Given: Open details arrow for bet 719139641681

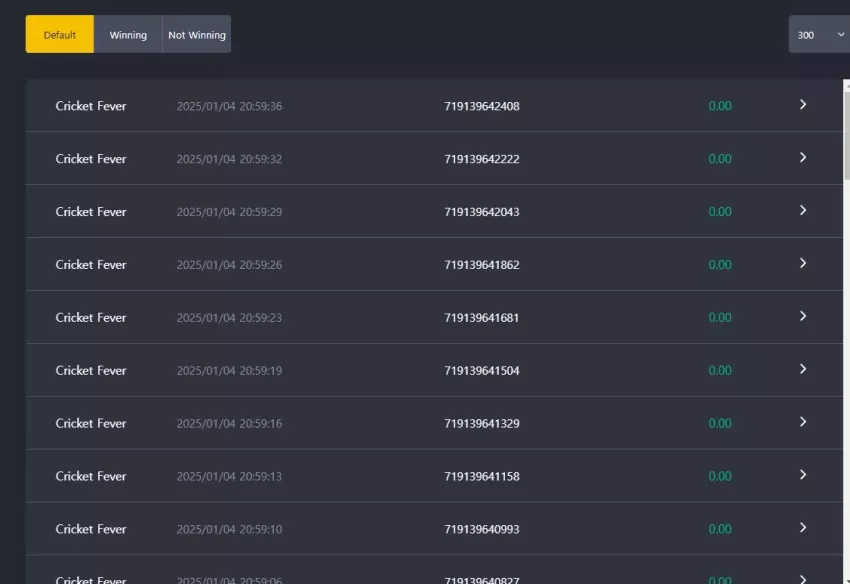Looking at the screenshot, I should point(803,316).
